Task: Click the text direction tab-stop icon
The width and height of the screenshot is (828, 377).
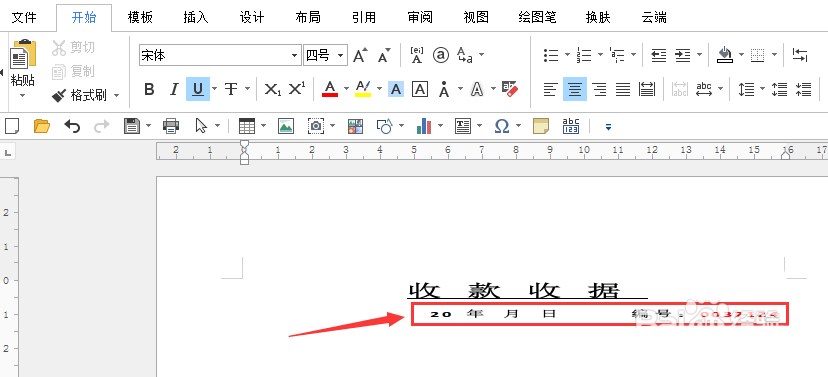Action: click(x=799, y=55)
